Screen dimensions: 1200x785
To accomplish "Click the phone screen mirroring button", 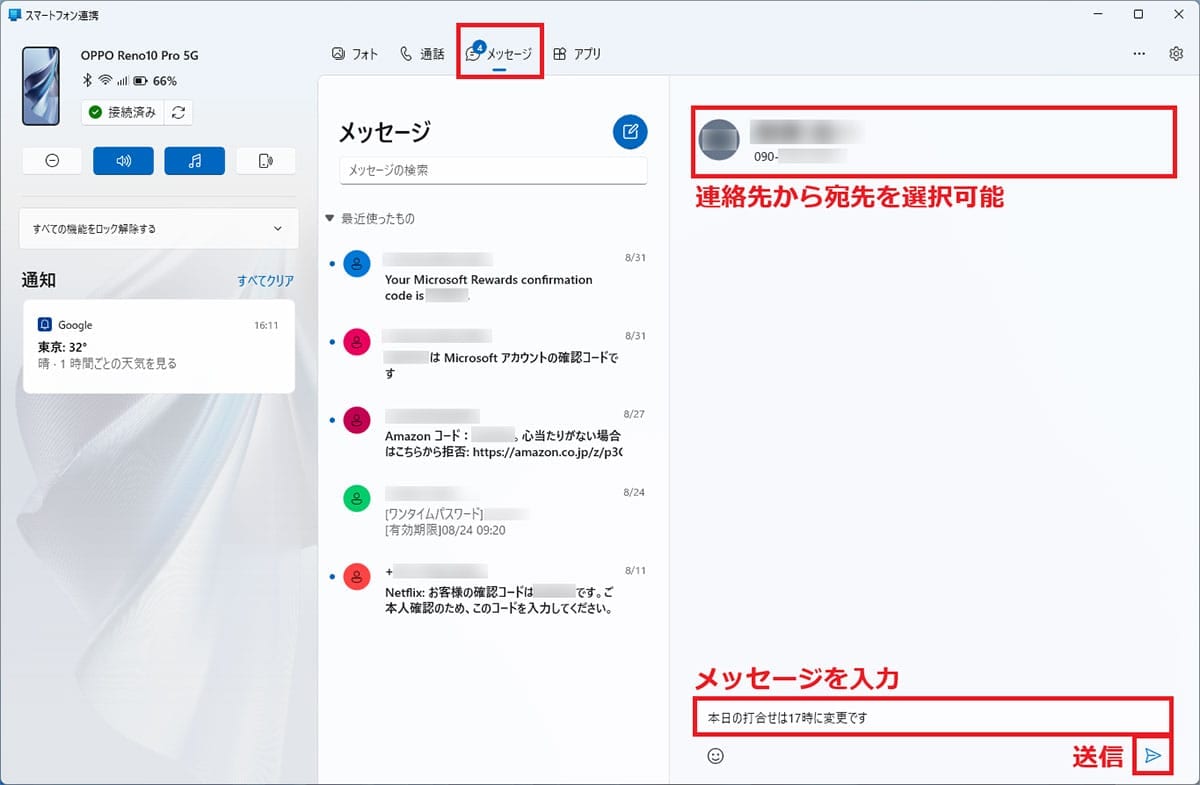I will [265, 161].
